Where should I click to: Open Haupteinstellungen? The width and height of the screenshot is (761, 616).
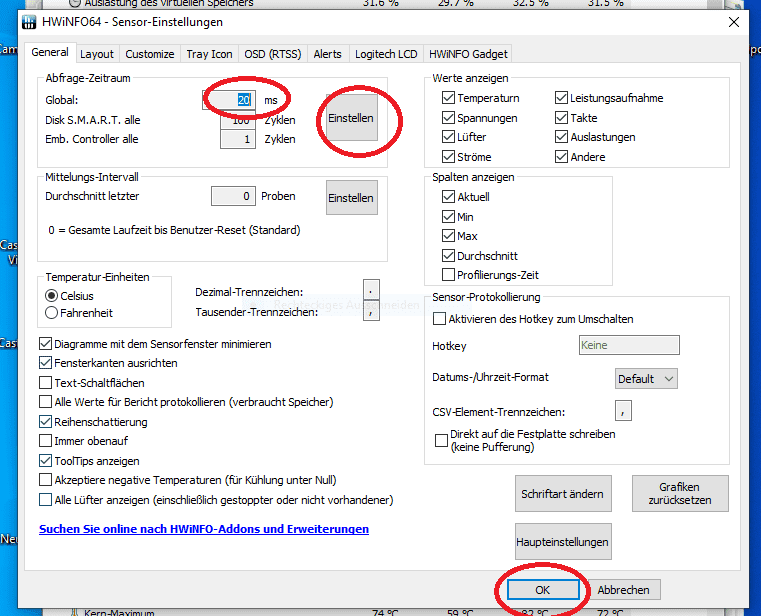pos(563,542)
